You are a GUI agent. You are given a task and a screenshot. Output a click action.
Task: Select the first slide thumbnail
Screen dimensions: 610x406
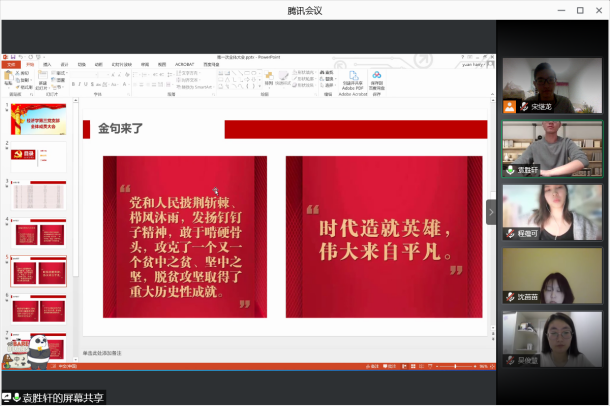pyautogui.click(x=38, y=121)
